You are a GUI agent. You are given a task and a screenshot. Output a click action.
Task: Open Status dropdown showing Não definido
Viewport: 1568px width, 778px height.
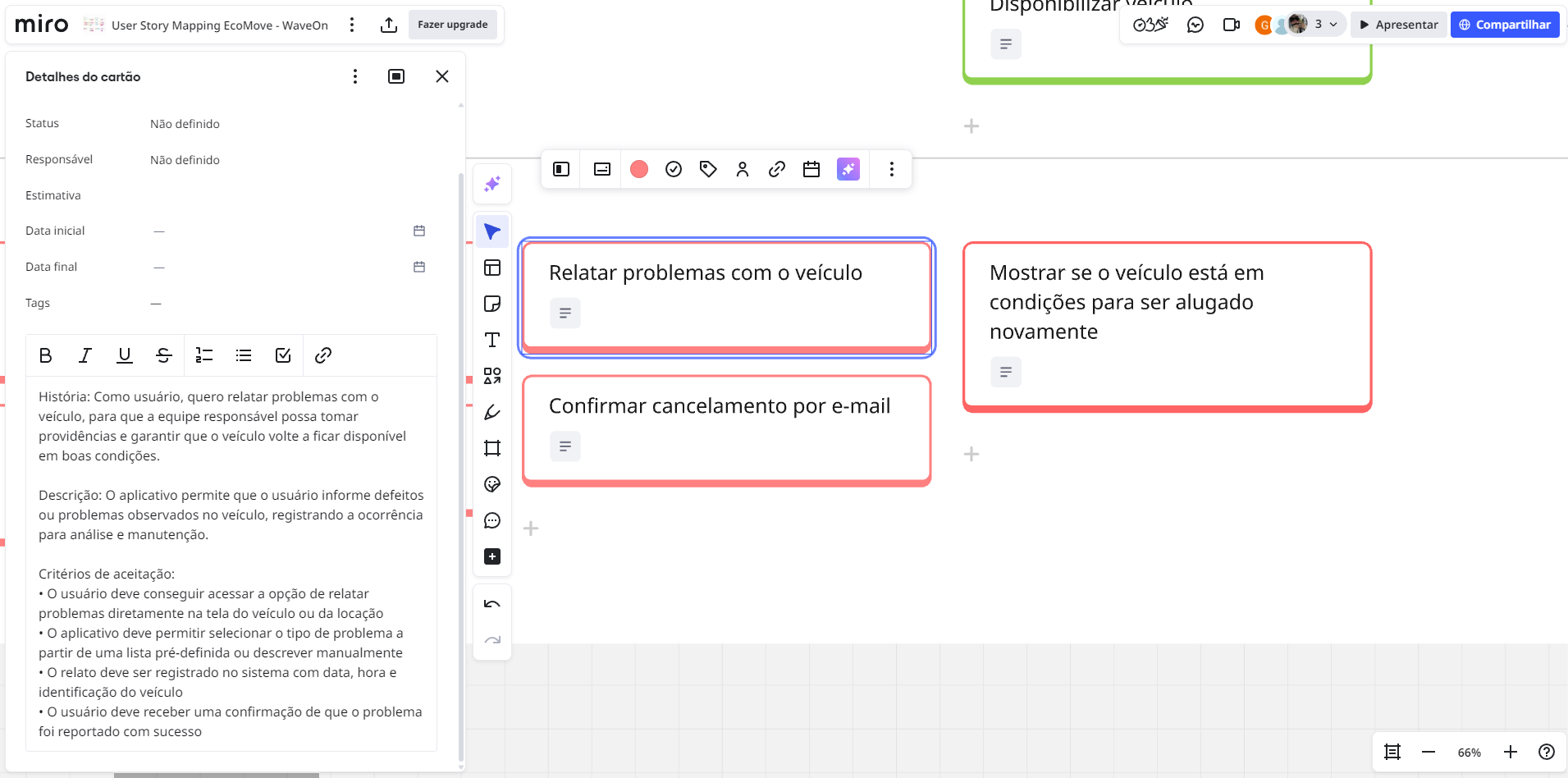185,124
